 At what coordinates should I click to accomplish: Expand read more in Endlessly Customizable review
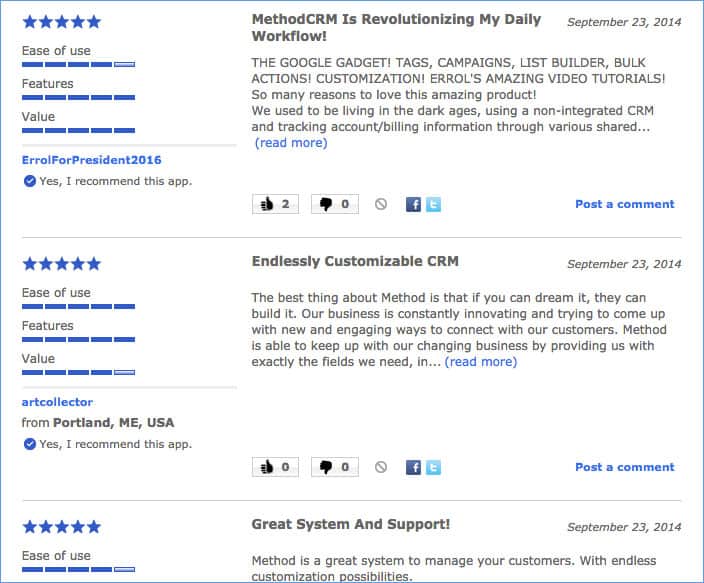tap(480, 362)
